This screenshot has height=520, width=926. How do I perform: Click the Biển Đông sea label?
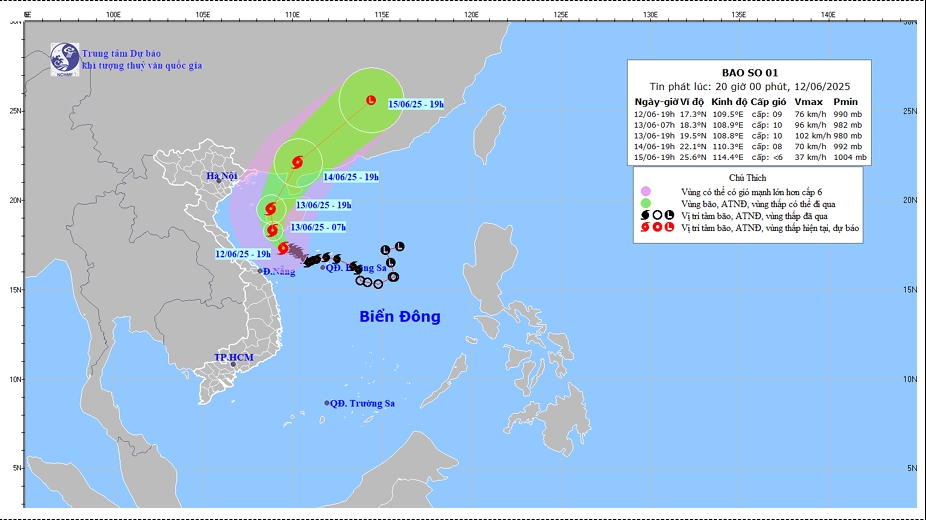pyautogui.click(x=400, y=317)
